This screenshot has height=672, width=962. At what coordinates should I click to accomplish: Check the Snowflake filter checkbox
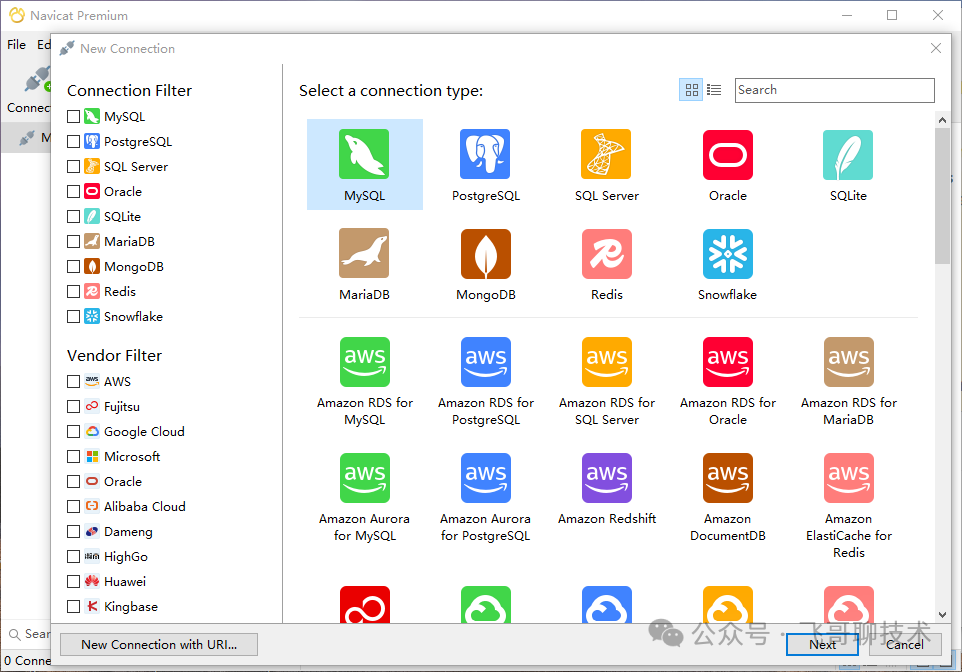pos(74,317)
